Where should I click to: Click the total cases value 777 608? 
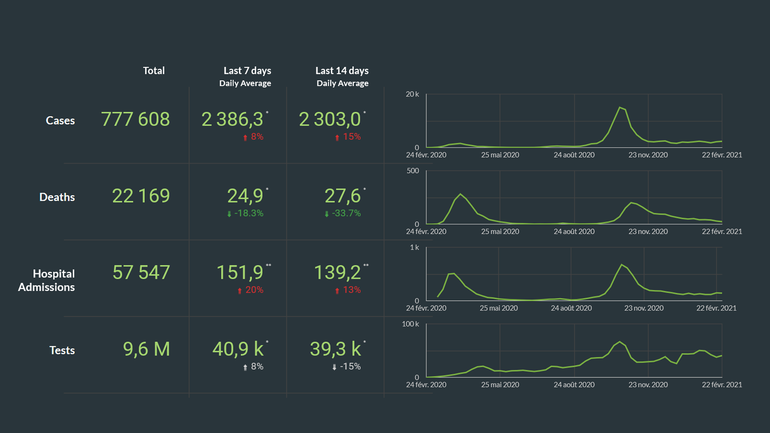[136, 120]
